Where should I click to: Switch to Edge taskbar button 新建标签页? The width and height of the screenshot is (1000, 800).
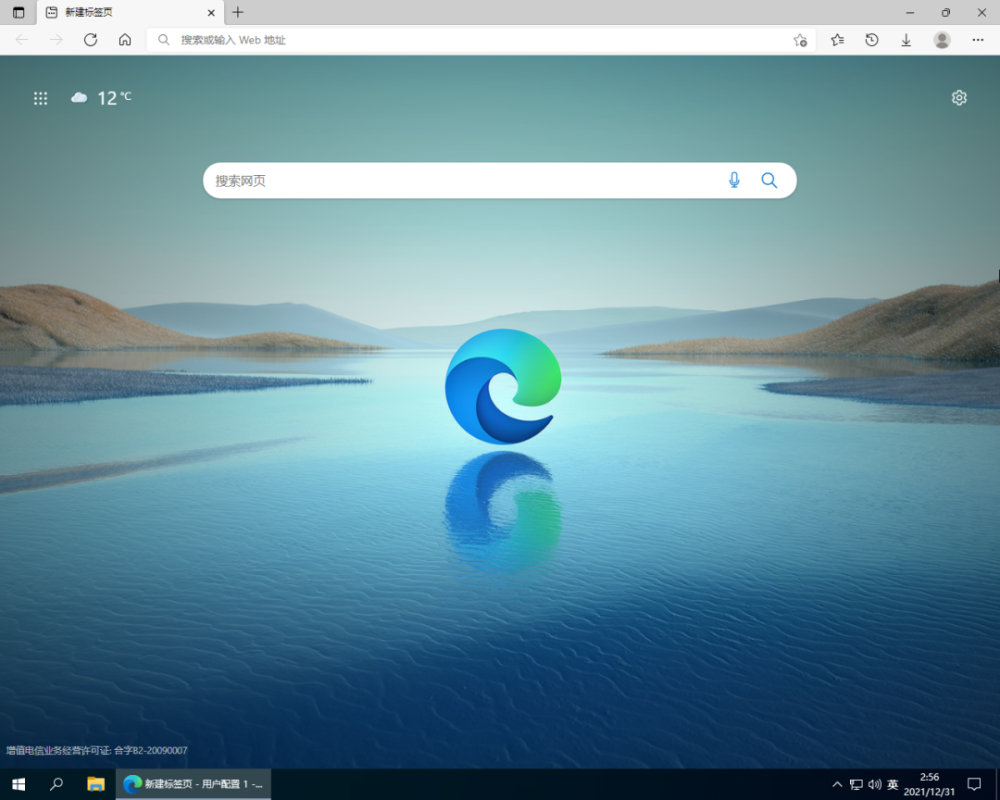193,784
